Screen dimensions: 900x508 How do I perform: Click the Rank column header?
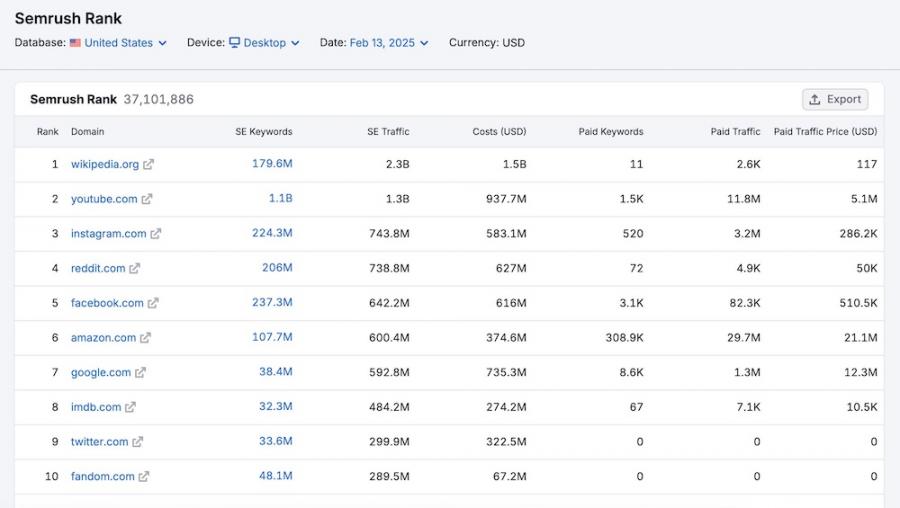(48, 131)
